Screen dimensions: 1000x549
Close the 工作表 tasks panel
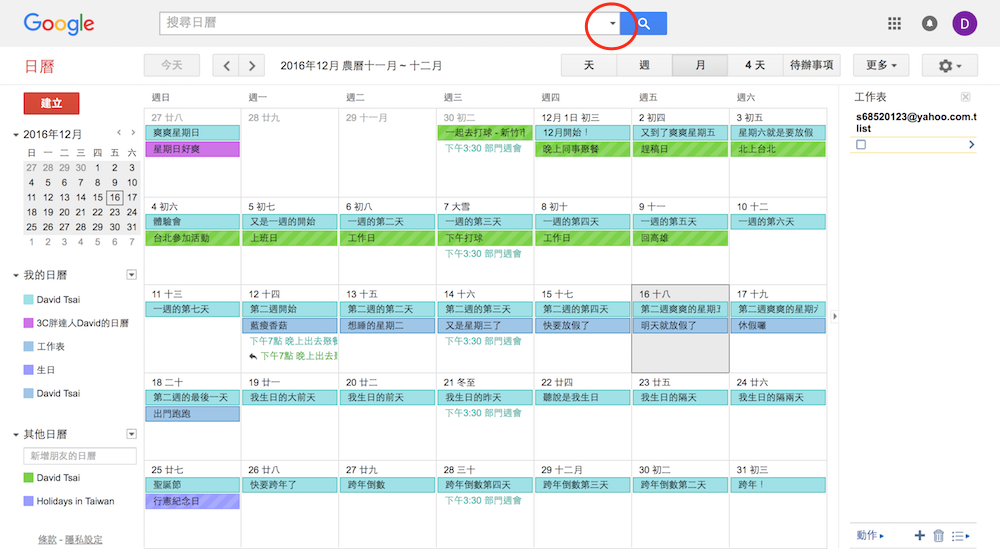tap(965, 97)
